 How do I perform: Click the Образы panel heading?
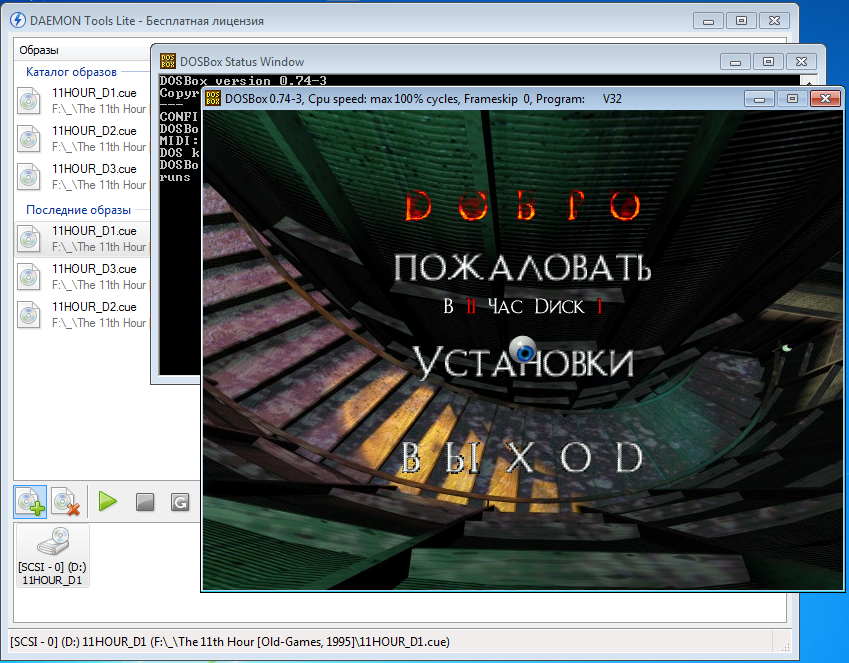[38, 50]
